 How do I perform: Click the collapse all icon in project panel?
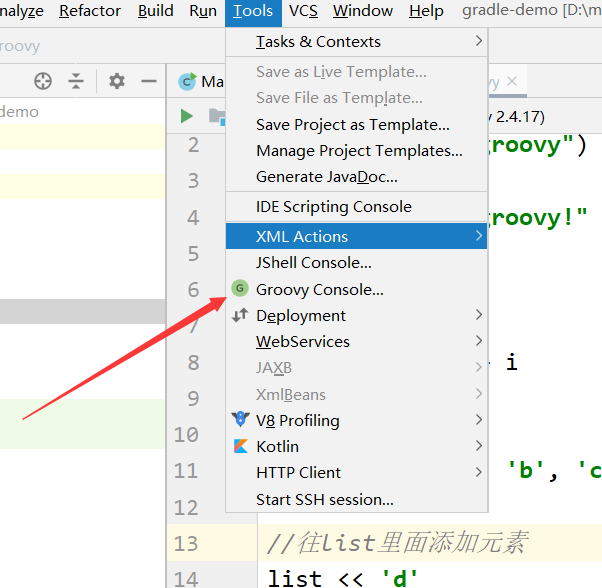[76, 81]
